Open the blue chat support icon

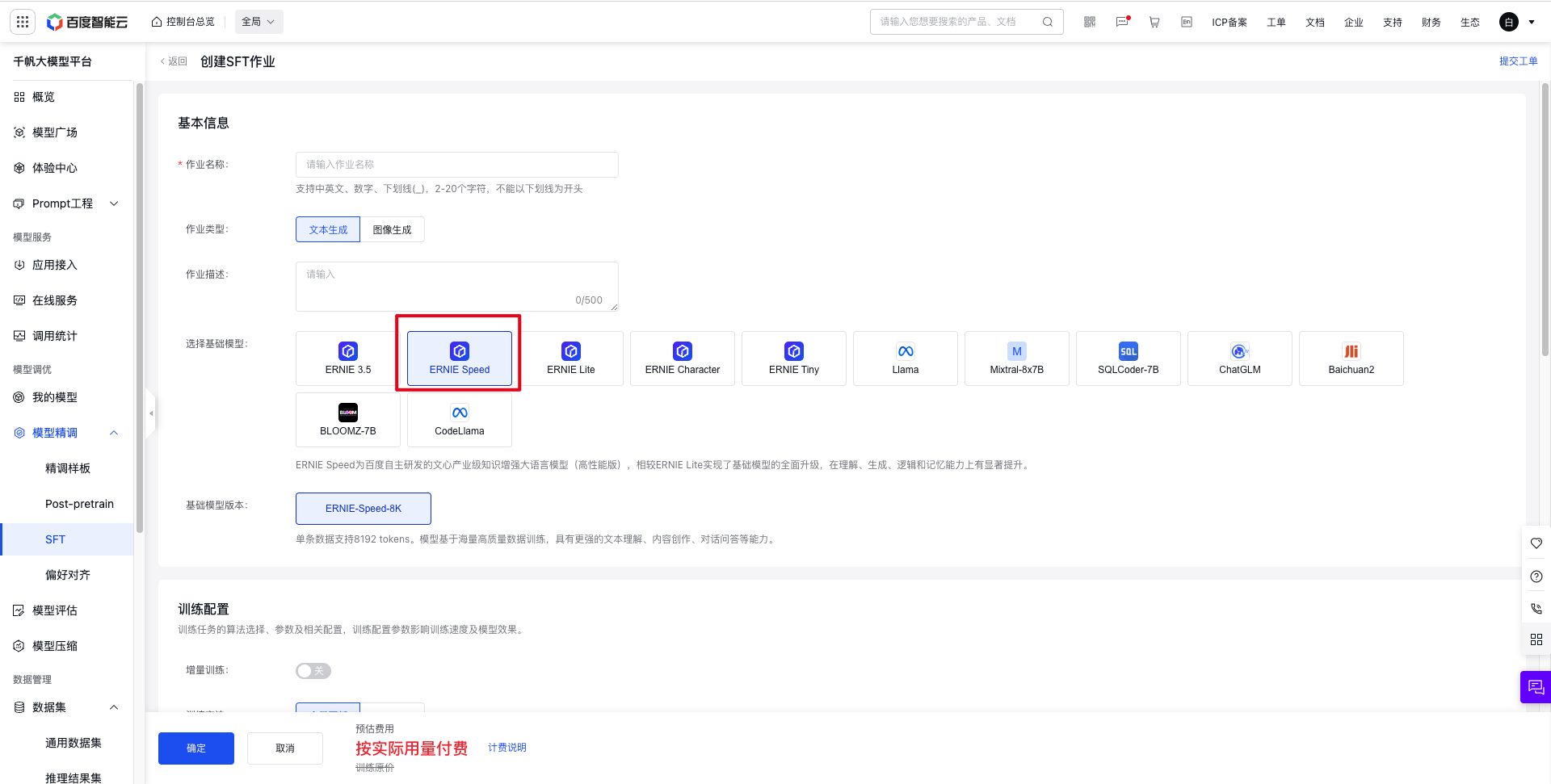click(x=1536, y=687)
